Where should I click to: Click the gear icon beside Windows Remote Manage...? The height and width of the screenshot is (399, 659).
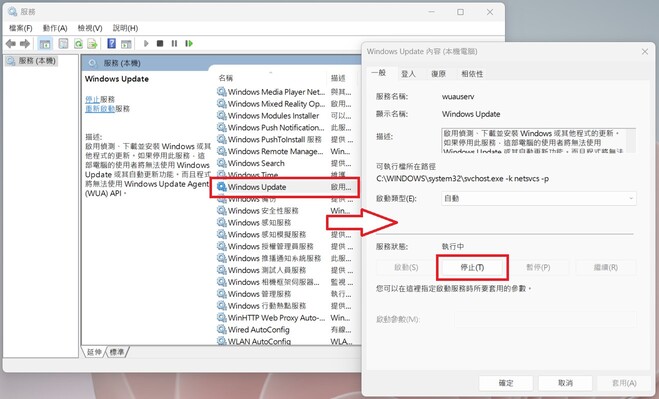pos(221,151)
